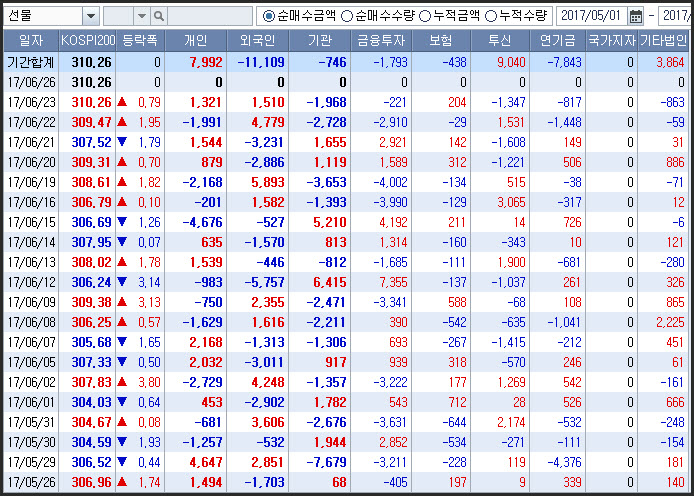Click the down arrow on 17/06/12 row
This screenshot has height=496, width=694.
(122, 282)
